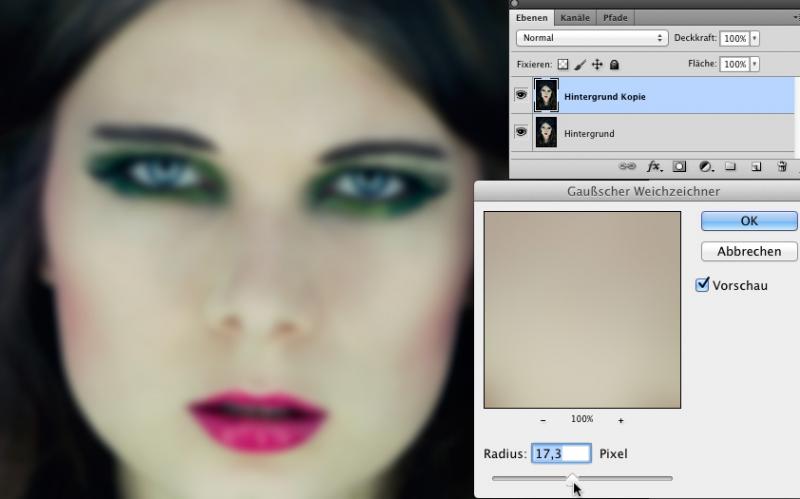Click the lock all padlock icon
This screenshot has height=499, width=800.
pyautogui.click(x=614, y=64)
